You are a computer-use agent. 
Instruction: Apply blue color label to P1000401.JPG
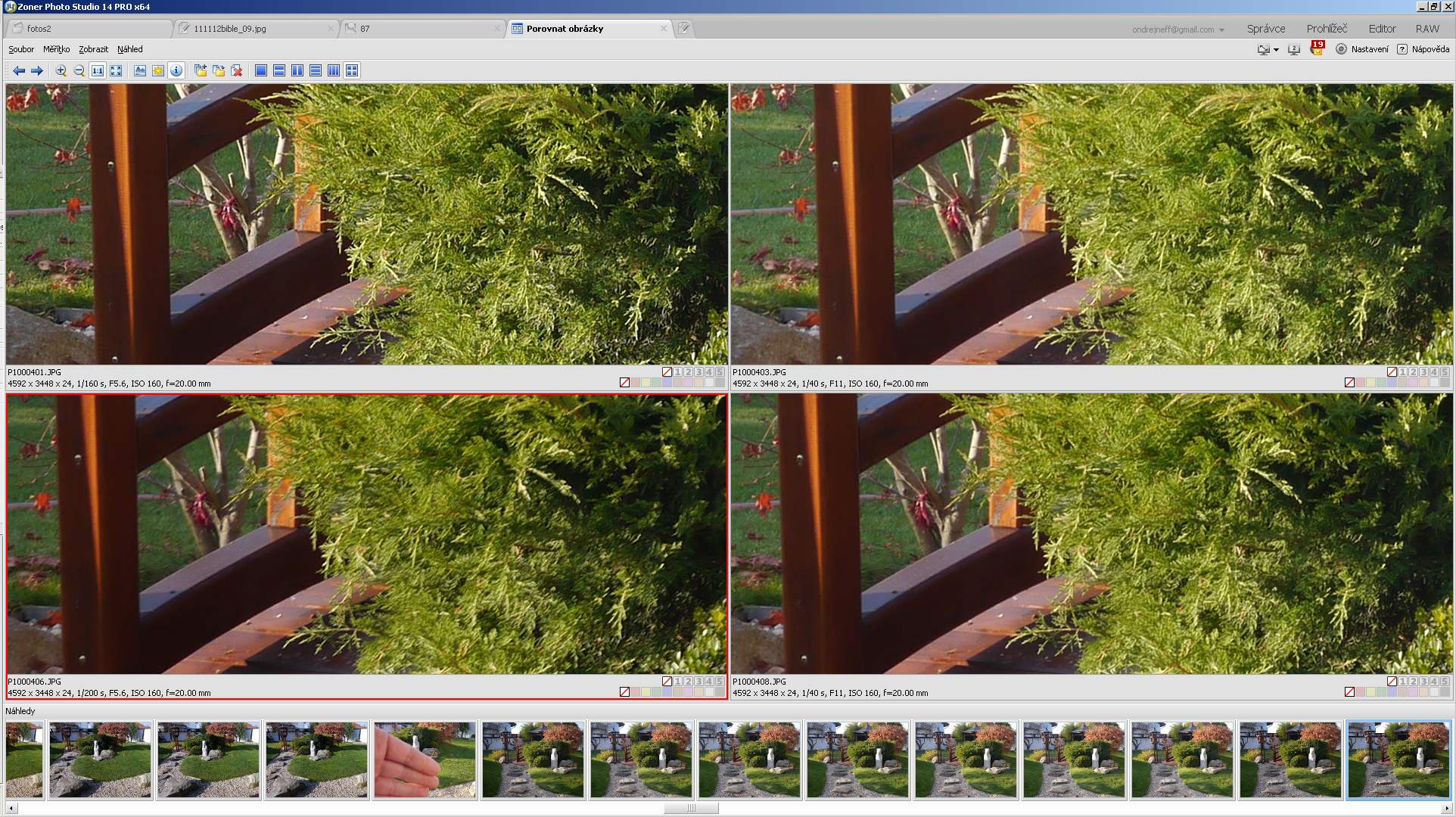click(x=667, y=383)
